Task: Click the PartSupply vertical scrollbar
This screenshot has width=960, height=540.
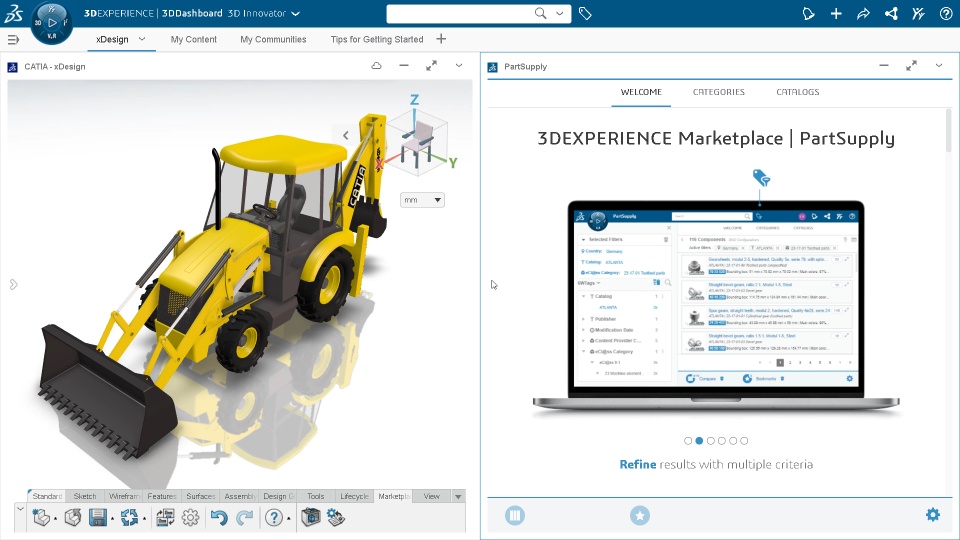Action: tap(948, 130)
